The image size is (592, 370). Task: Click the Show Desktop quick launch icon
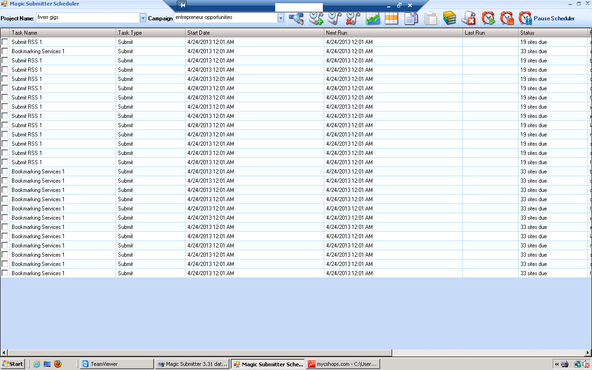click(x=47, y=364)
